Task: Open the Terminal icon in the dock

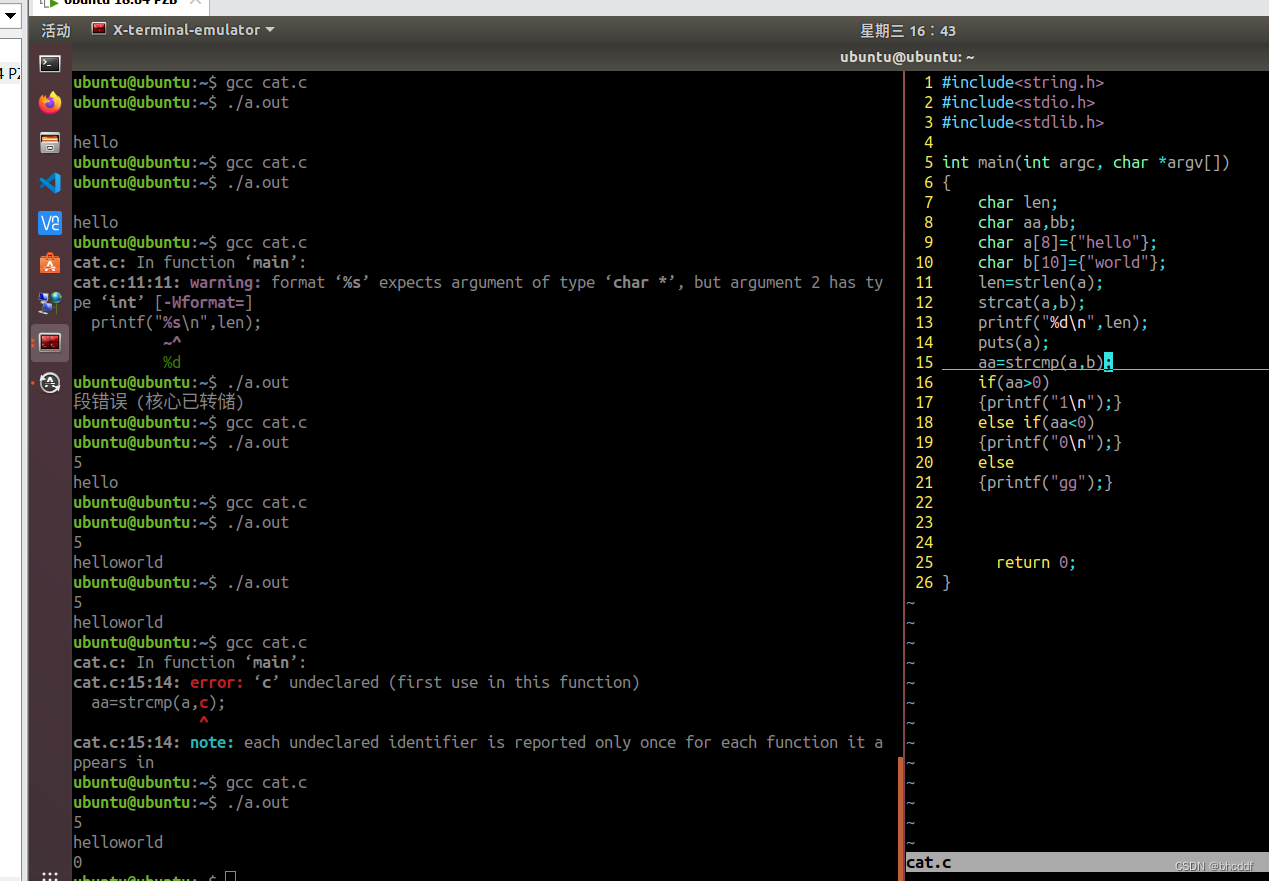Action: [x=50, y=64]
